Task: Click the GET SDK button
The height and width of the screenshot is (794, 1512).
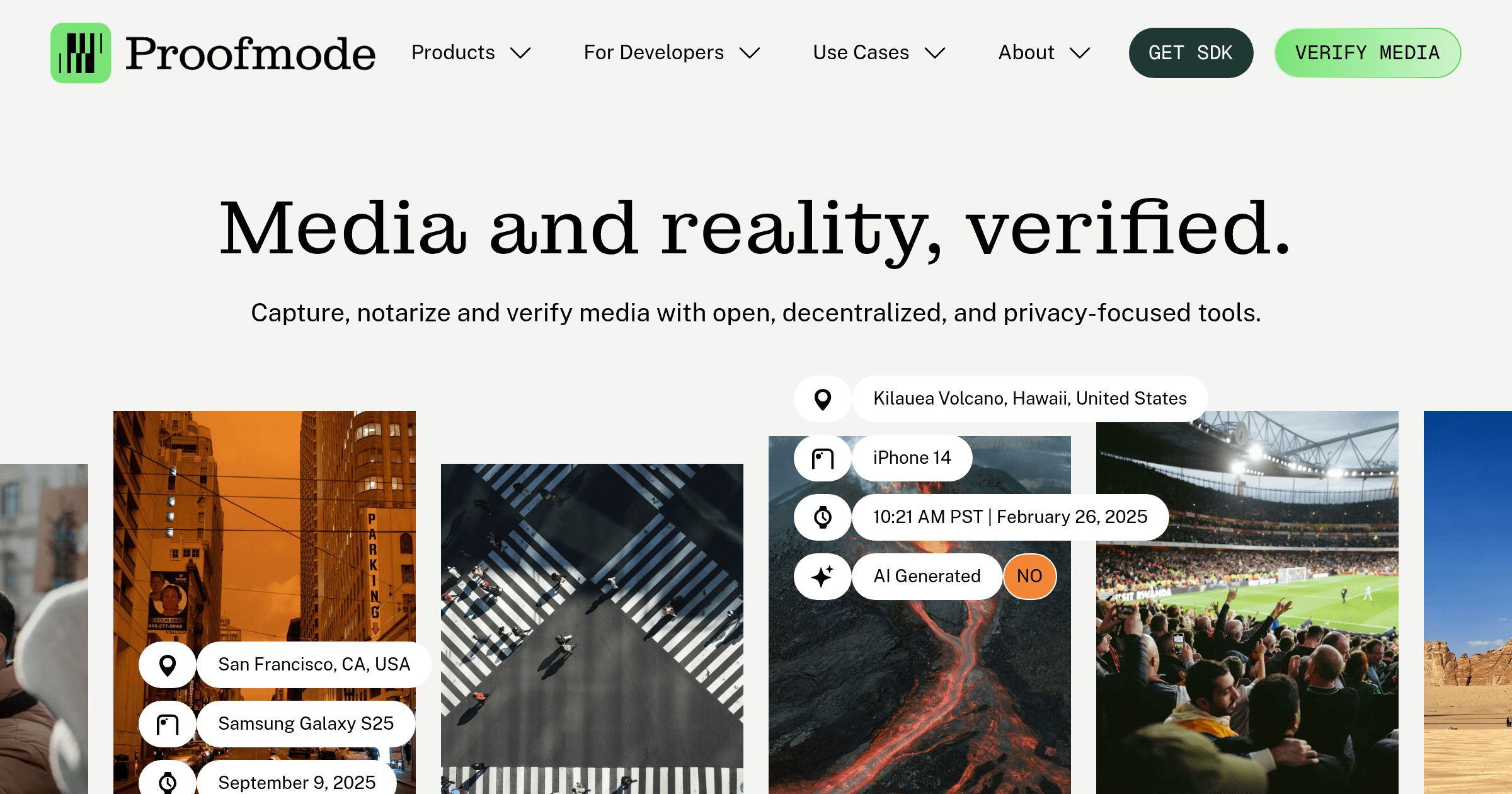Action: [x=1191, y=53]
